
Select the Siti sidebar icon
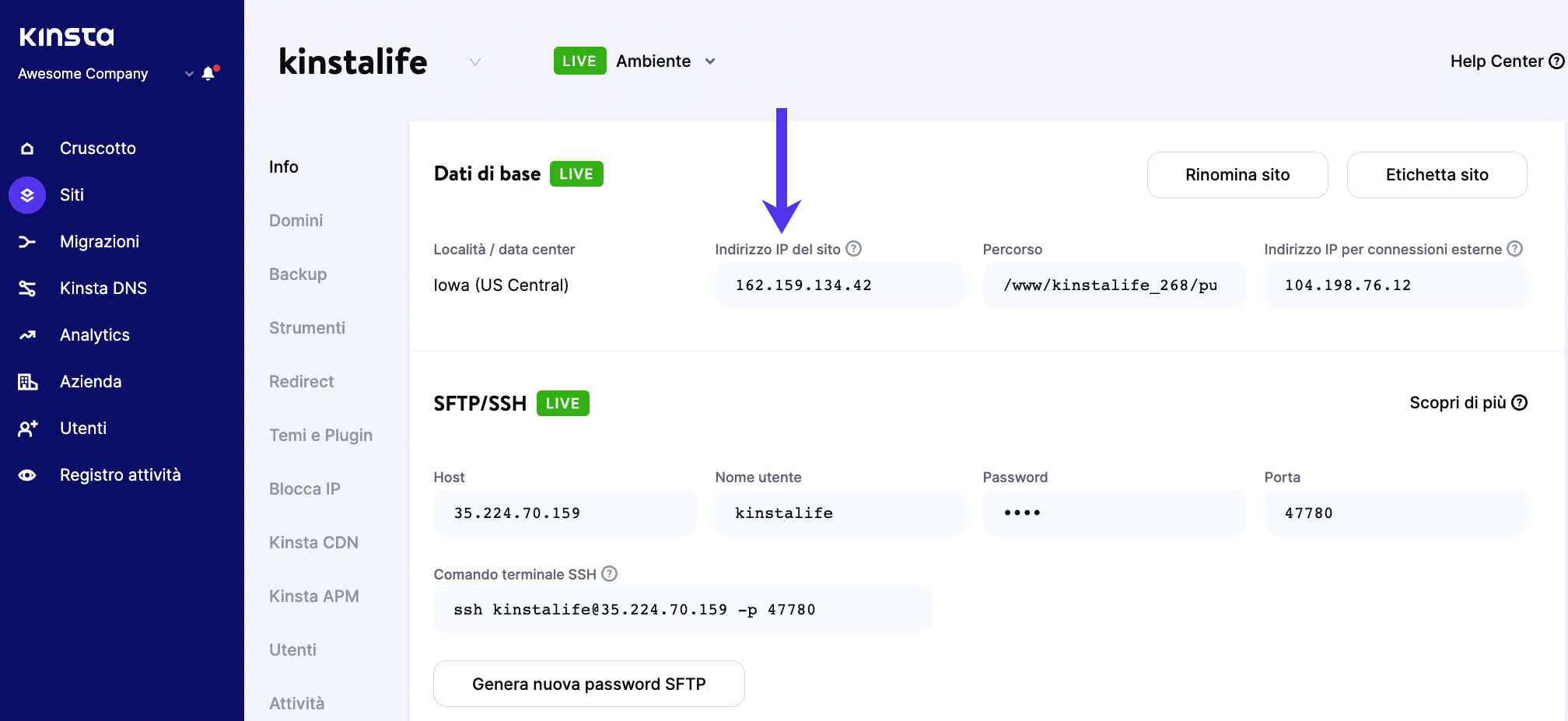pyautogui.click(x=26, y=194)
